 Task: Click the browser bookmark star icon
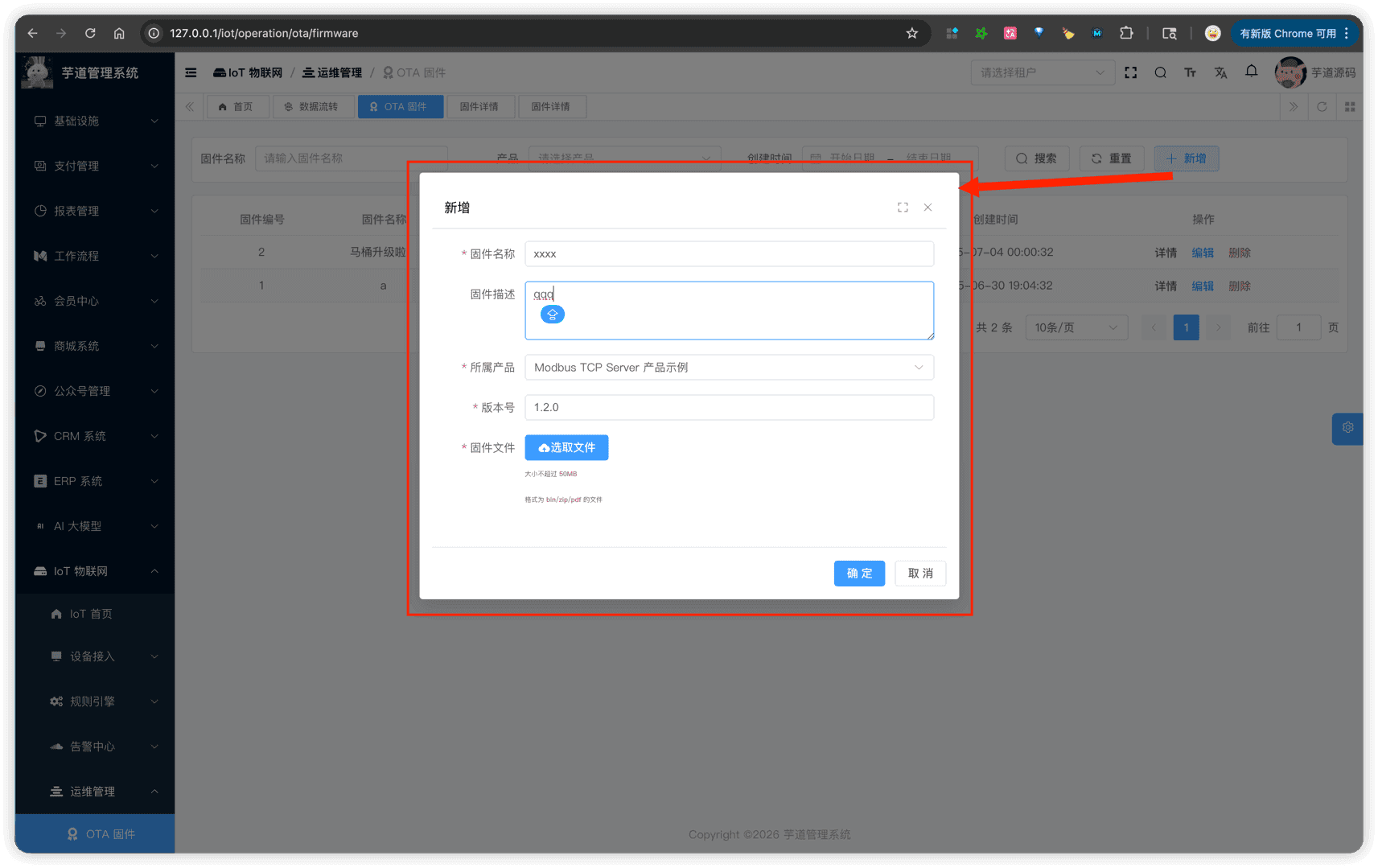(911, 33)
